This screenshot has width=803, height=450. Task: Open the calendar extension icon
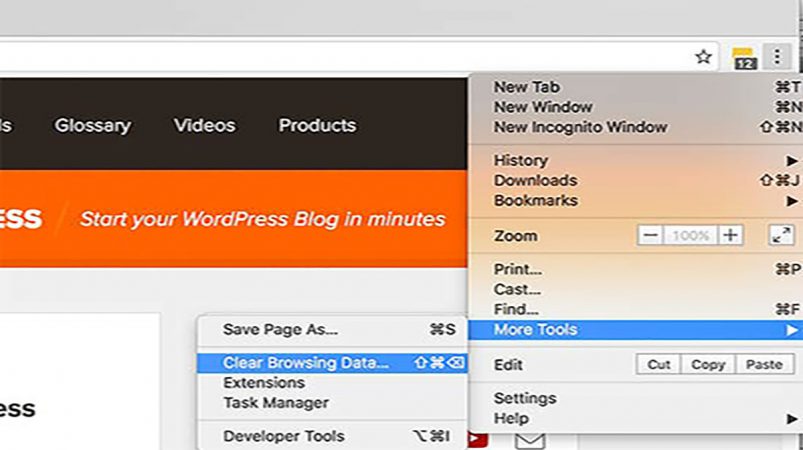tap(744, 58)
